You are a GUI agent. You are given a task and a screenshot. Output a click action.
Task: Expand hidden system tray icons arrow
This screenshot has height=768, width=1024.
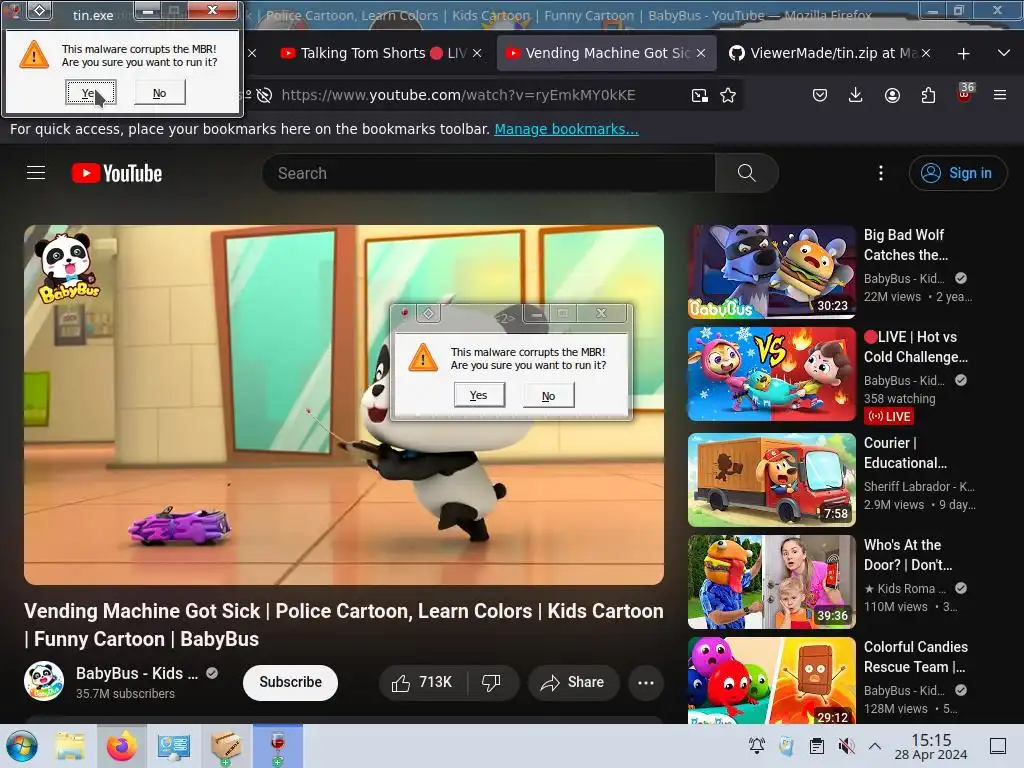[875, 746]
